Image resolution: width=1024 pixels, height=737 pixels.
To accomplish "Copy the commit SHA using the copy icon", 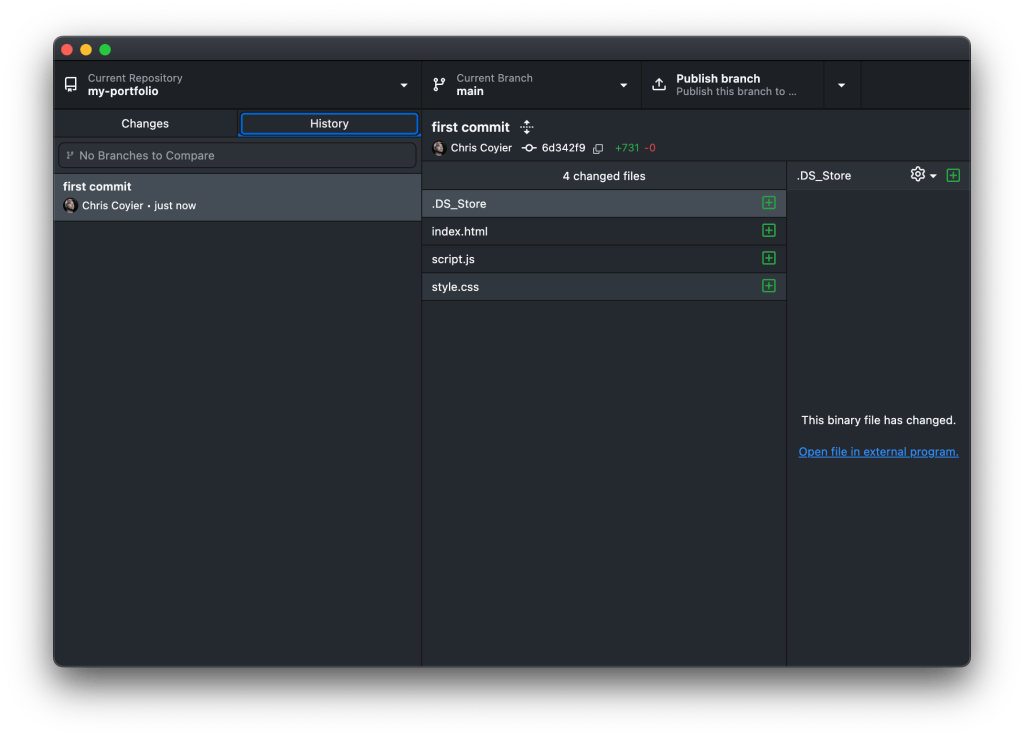I will pyautogui.click(x=598, y=148).
